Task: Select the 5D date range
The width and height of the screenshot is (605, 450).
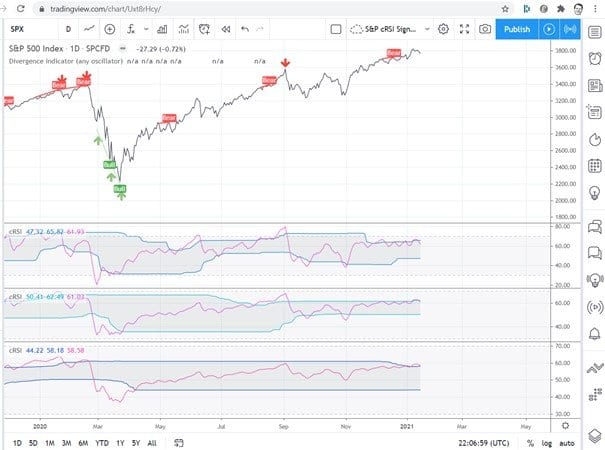Action: click(33, 443)
